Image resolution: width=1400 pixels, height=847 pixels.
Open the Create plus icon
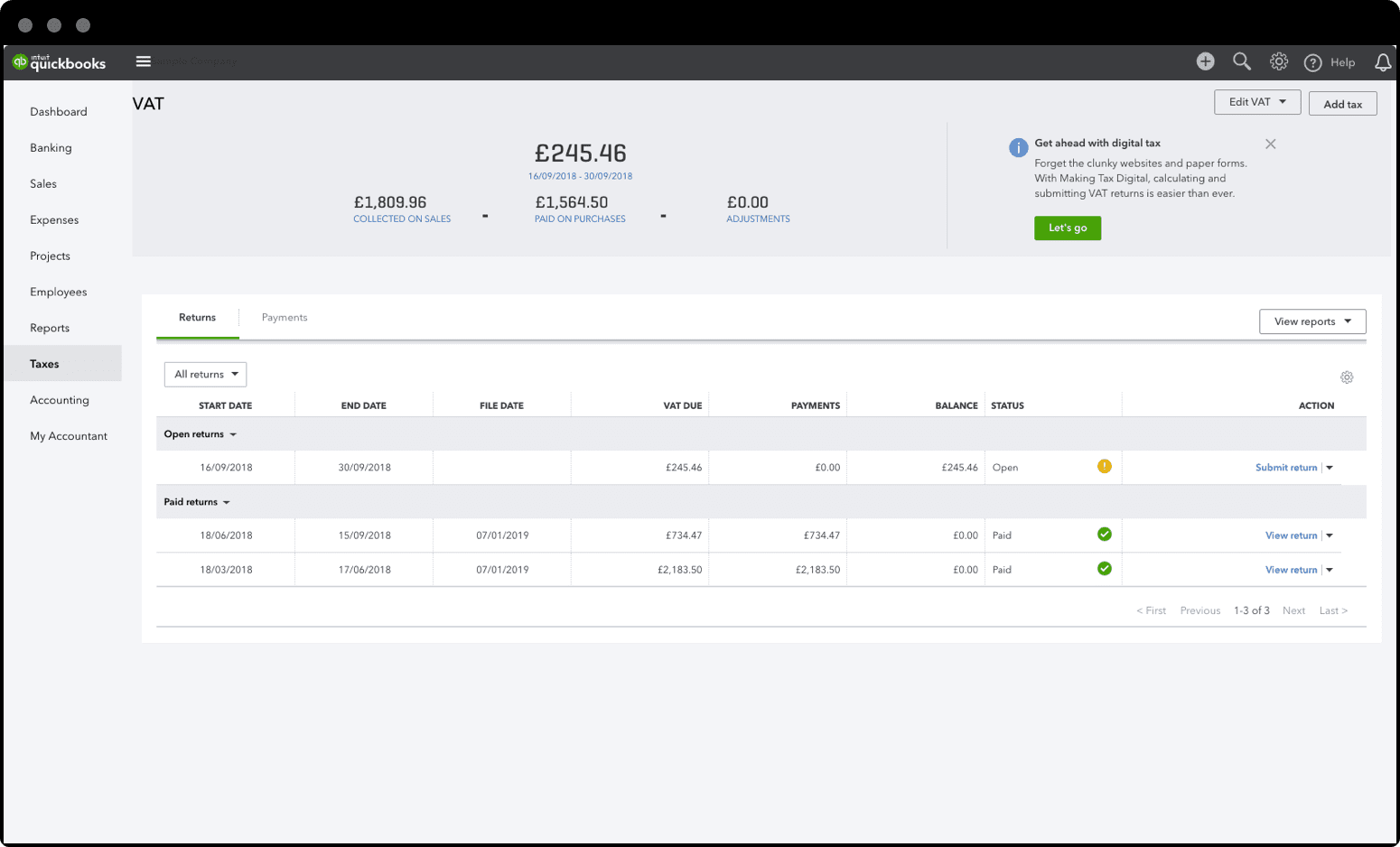[x=1205, y=61]
